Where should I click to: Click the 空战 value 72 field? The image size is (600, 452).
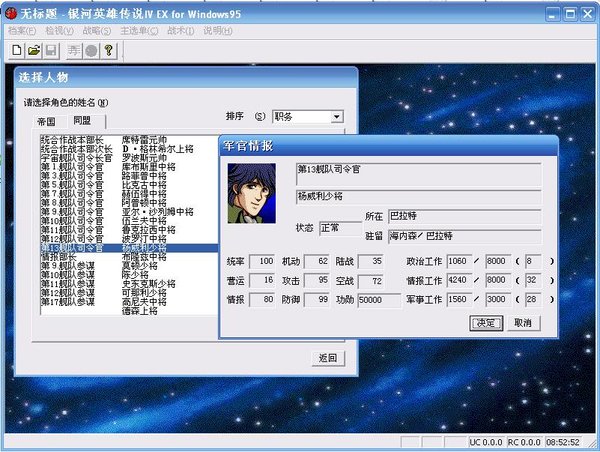[371, 281]
